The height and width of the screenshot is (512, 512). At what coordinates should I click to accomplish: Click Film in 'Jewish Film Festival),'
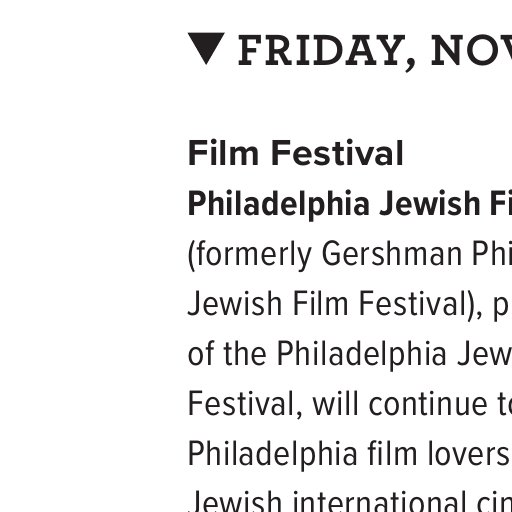tap(320, 303)
